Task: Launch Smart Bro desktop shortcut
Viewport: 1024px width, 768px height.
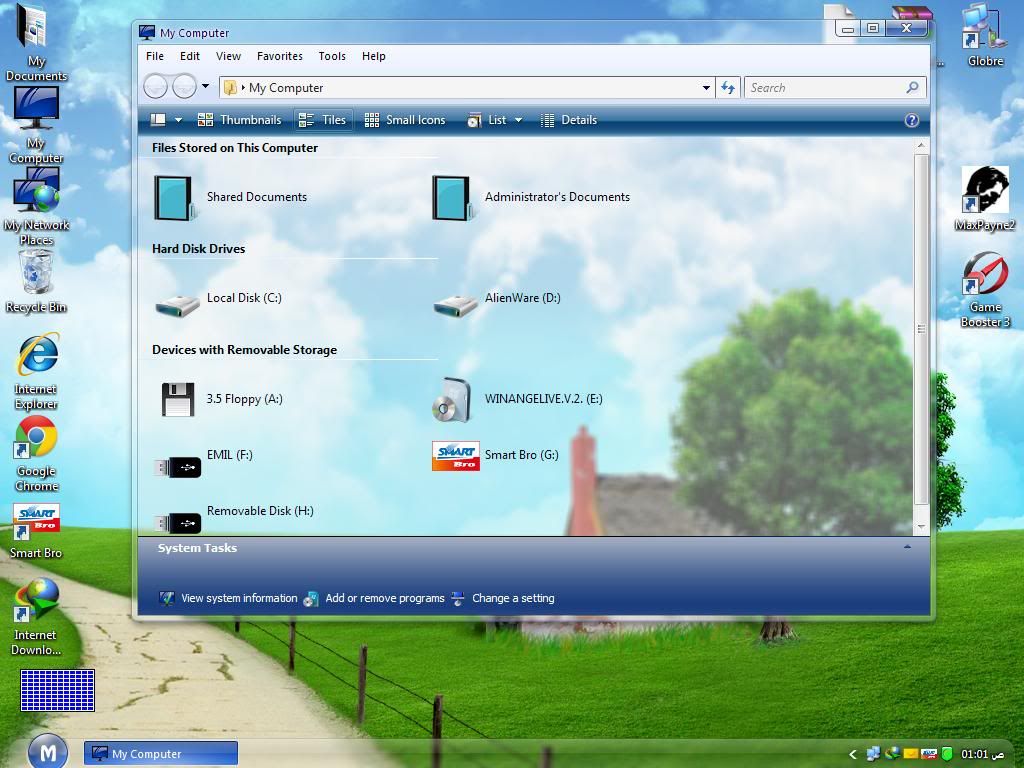Action: point(36,531)
